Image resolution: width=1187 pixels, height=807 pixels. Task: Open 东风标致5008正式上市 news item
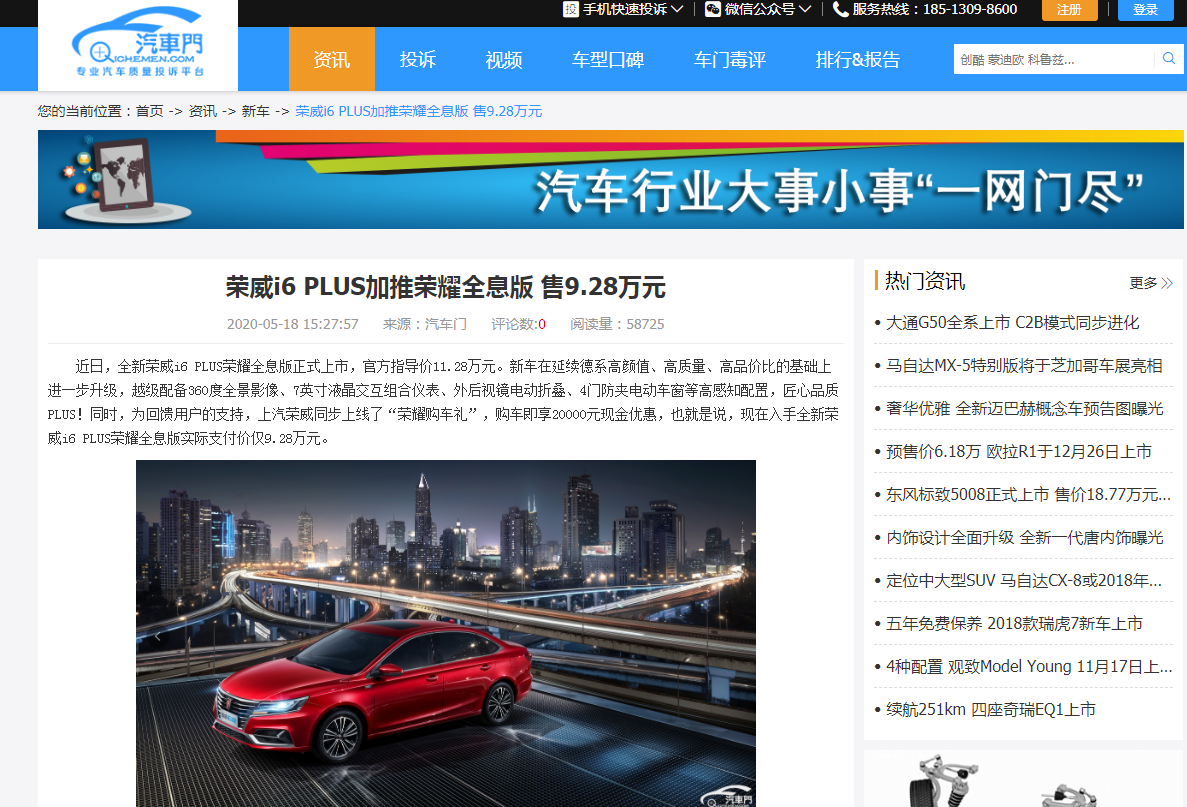tap(1029, 495)
